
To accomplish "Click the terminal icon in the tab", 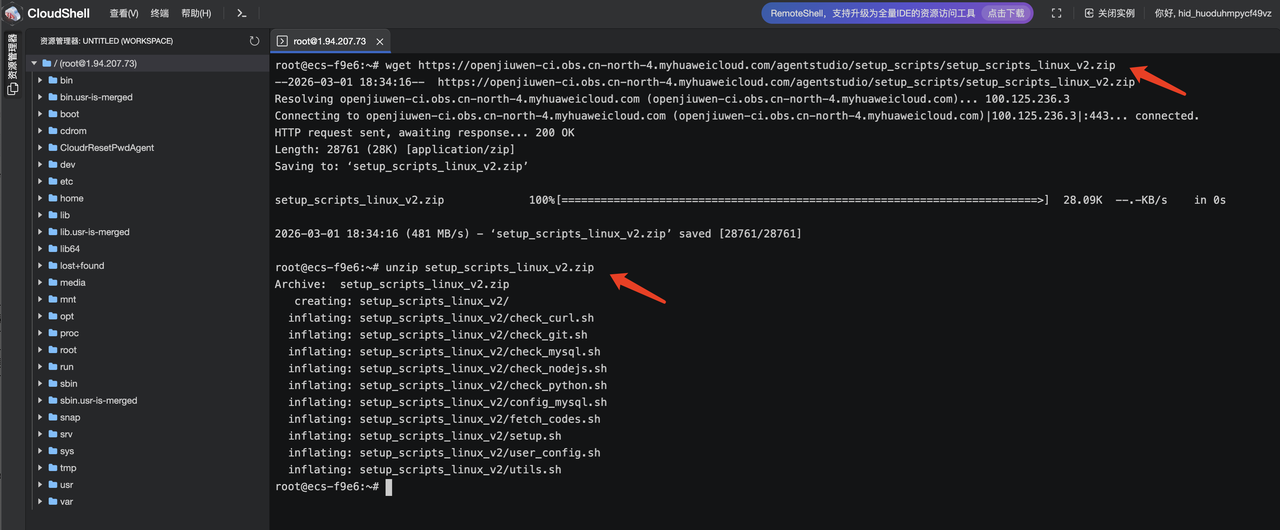I will point(283,40).
